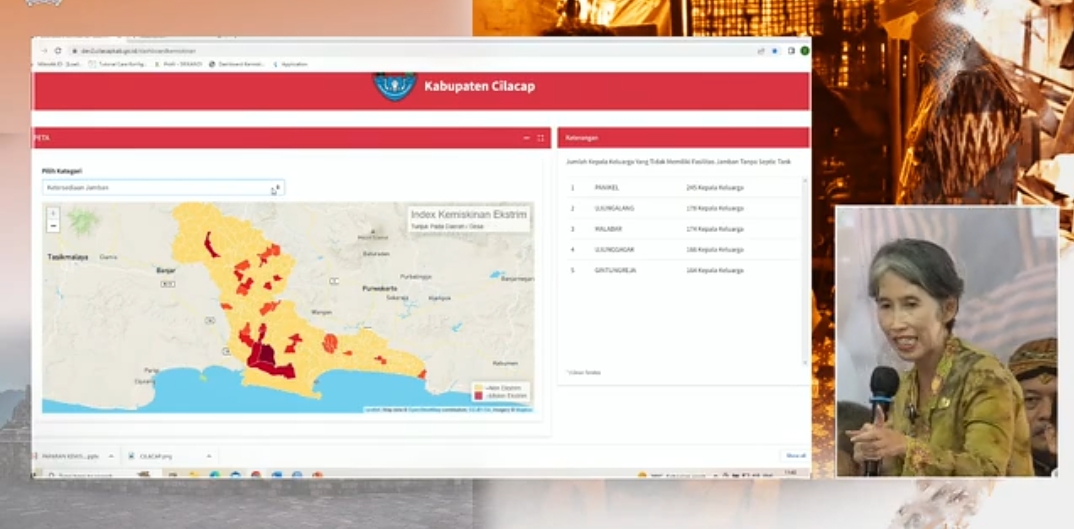Open the Pilih Kategori dropdown
This screenshot has height=529, width=1074.
point(163,188)
